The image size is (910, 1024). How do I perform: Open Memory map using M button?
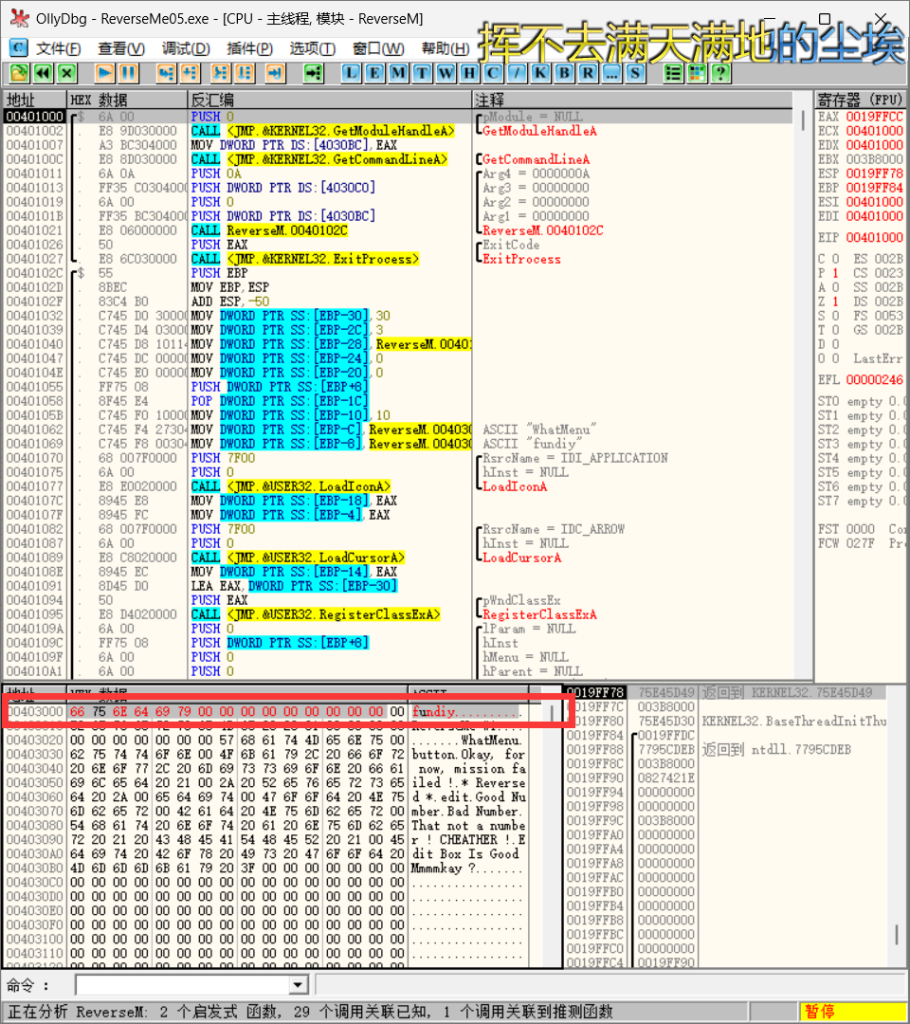(x=399, y=73)
